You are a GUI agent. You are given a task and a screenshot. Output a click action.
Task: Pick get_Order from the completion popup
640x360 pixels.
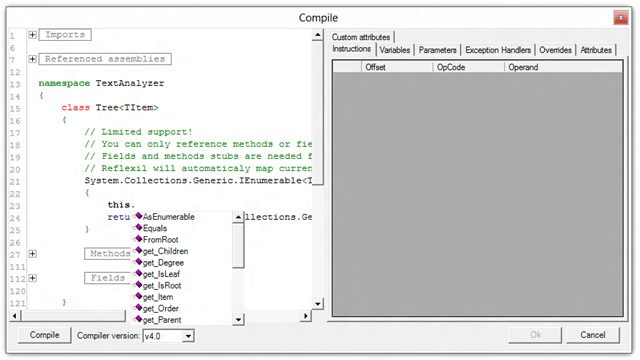pos(160,308)
